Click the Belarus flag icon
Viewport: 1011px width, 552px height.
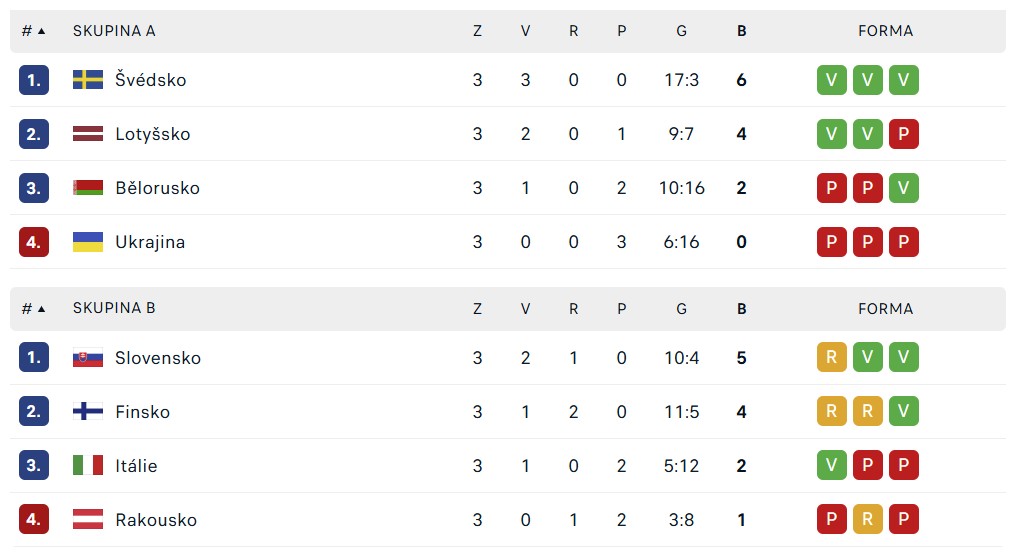[88, 188]
